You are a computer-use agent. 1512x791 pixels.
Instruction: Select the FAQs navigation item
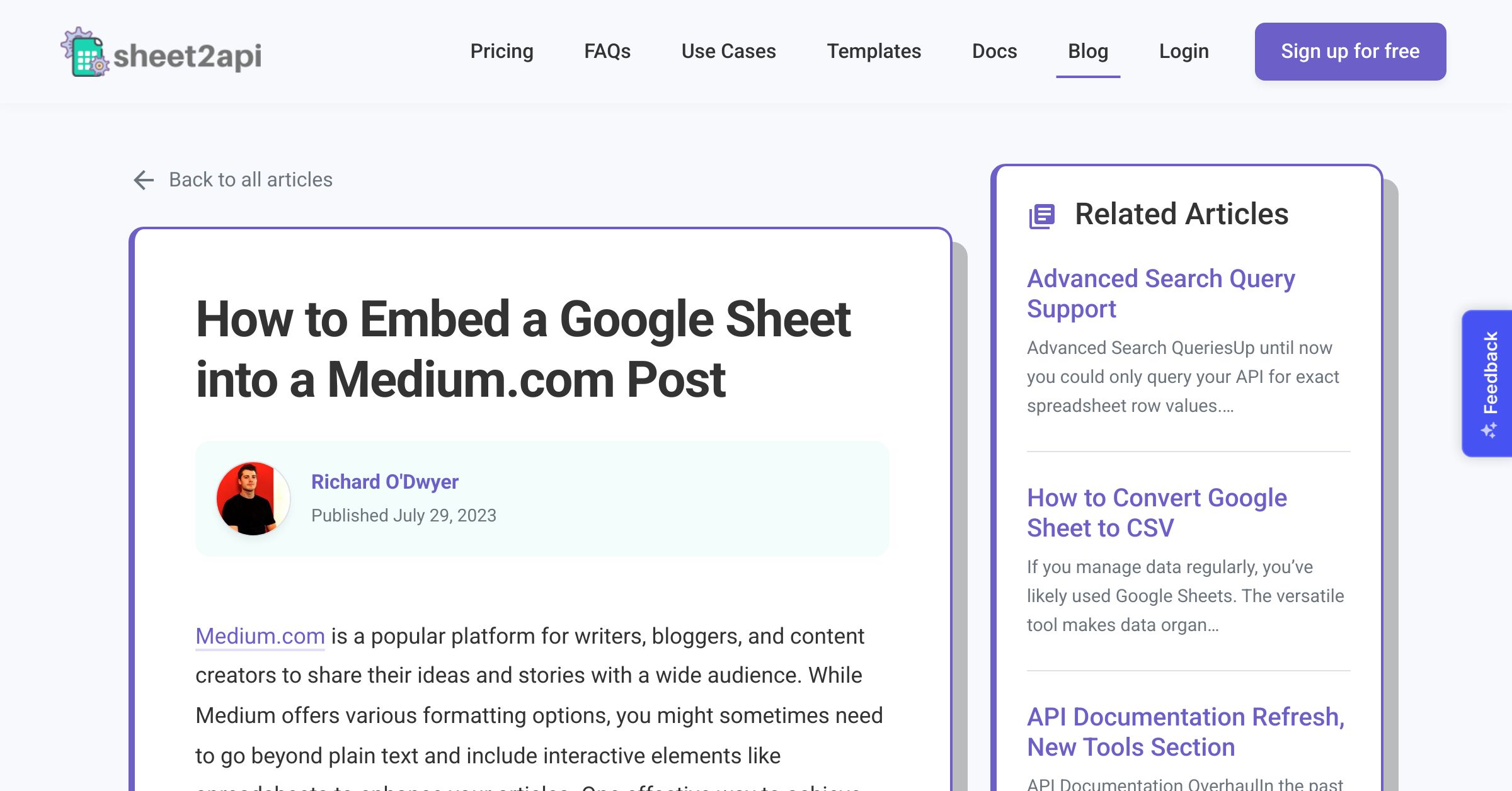click(x=607, y=51)
